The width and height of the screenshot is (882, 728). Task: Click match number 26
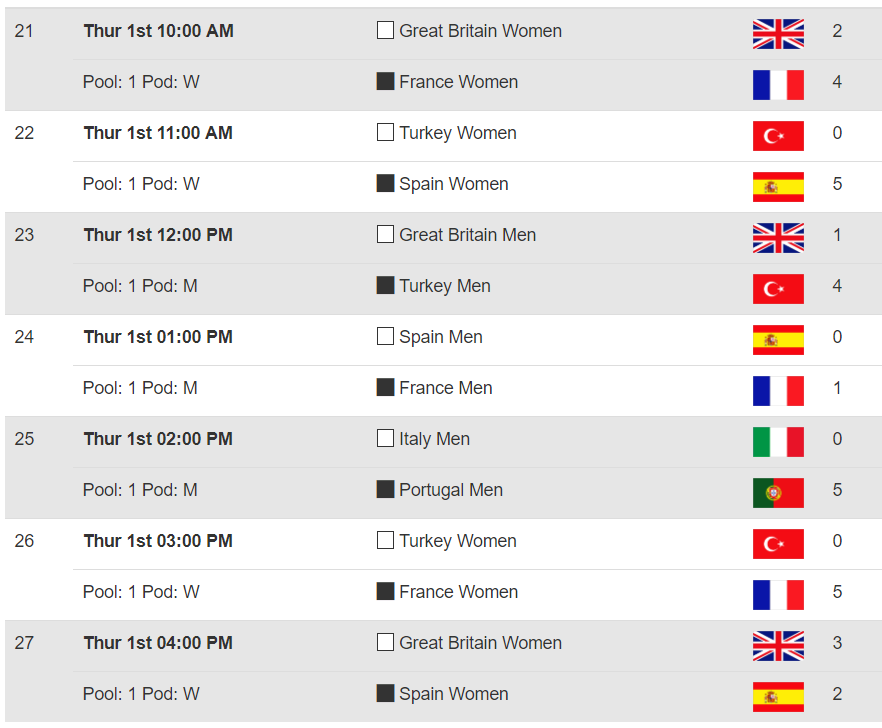pos(24,541)
